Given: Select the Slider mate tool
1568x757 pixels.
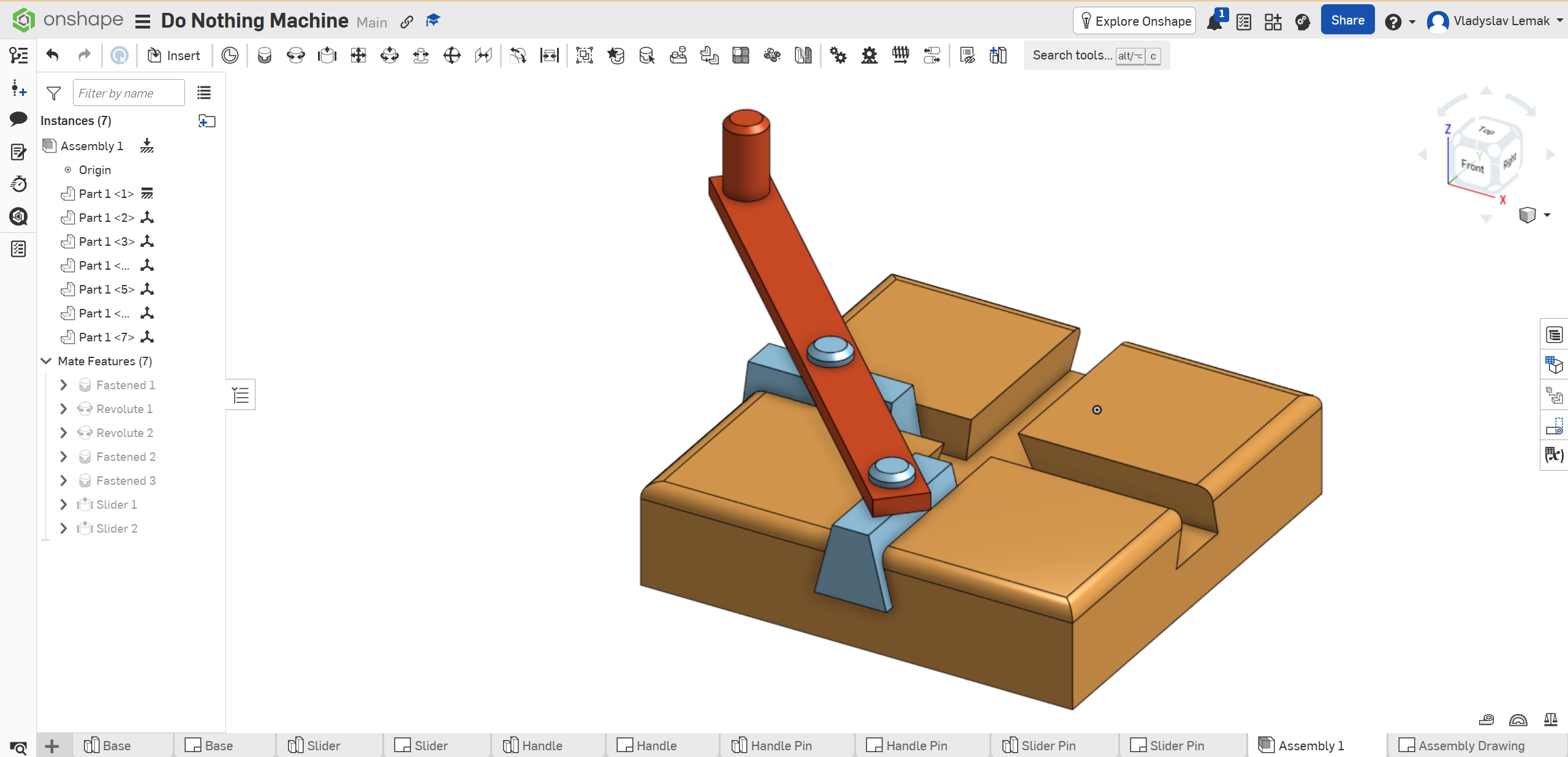Looking at the screenshot, I should [327, 56].
